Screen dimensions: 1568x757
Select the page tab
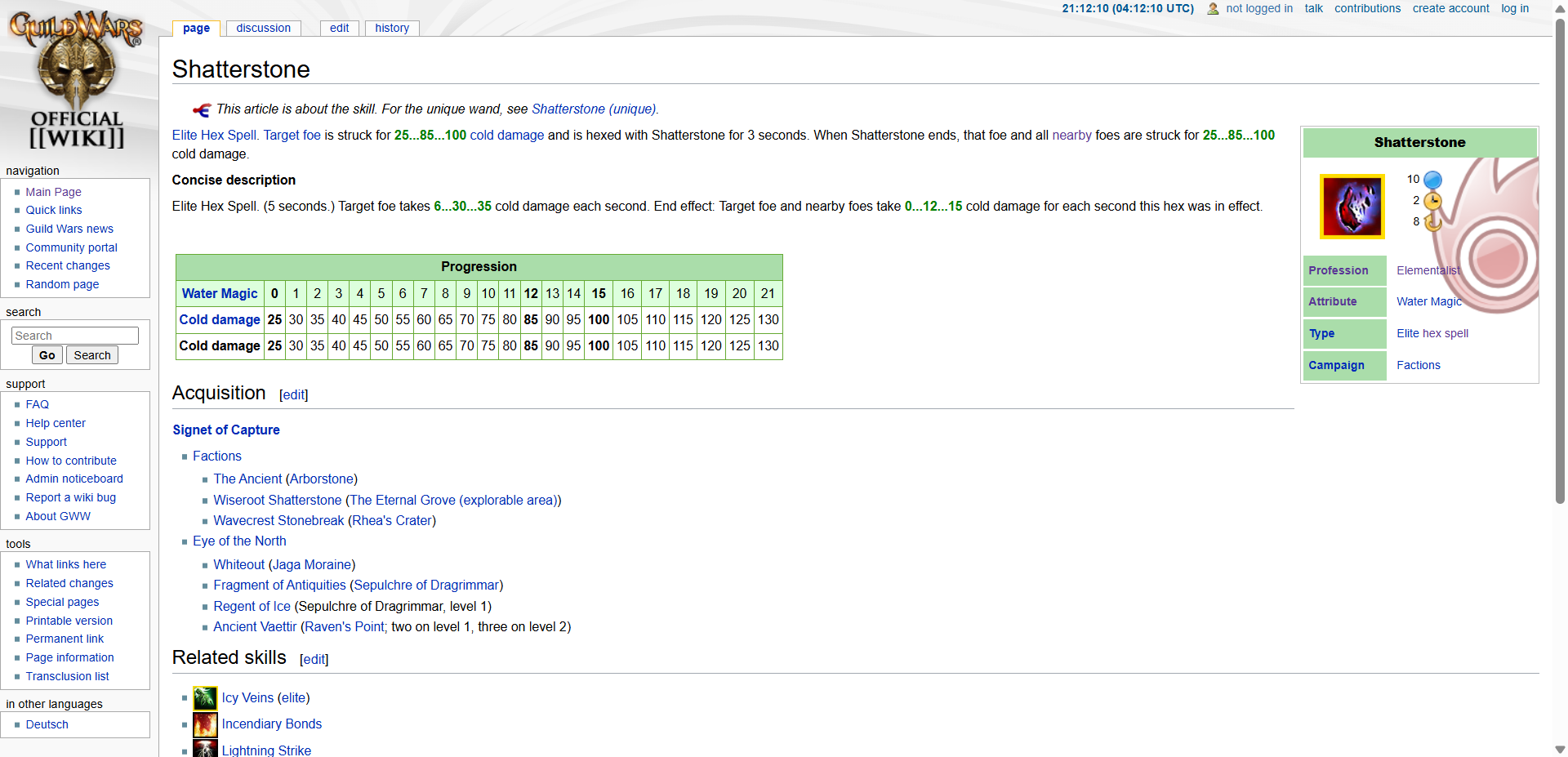pos(196,29)
